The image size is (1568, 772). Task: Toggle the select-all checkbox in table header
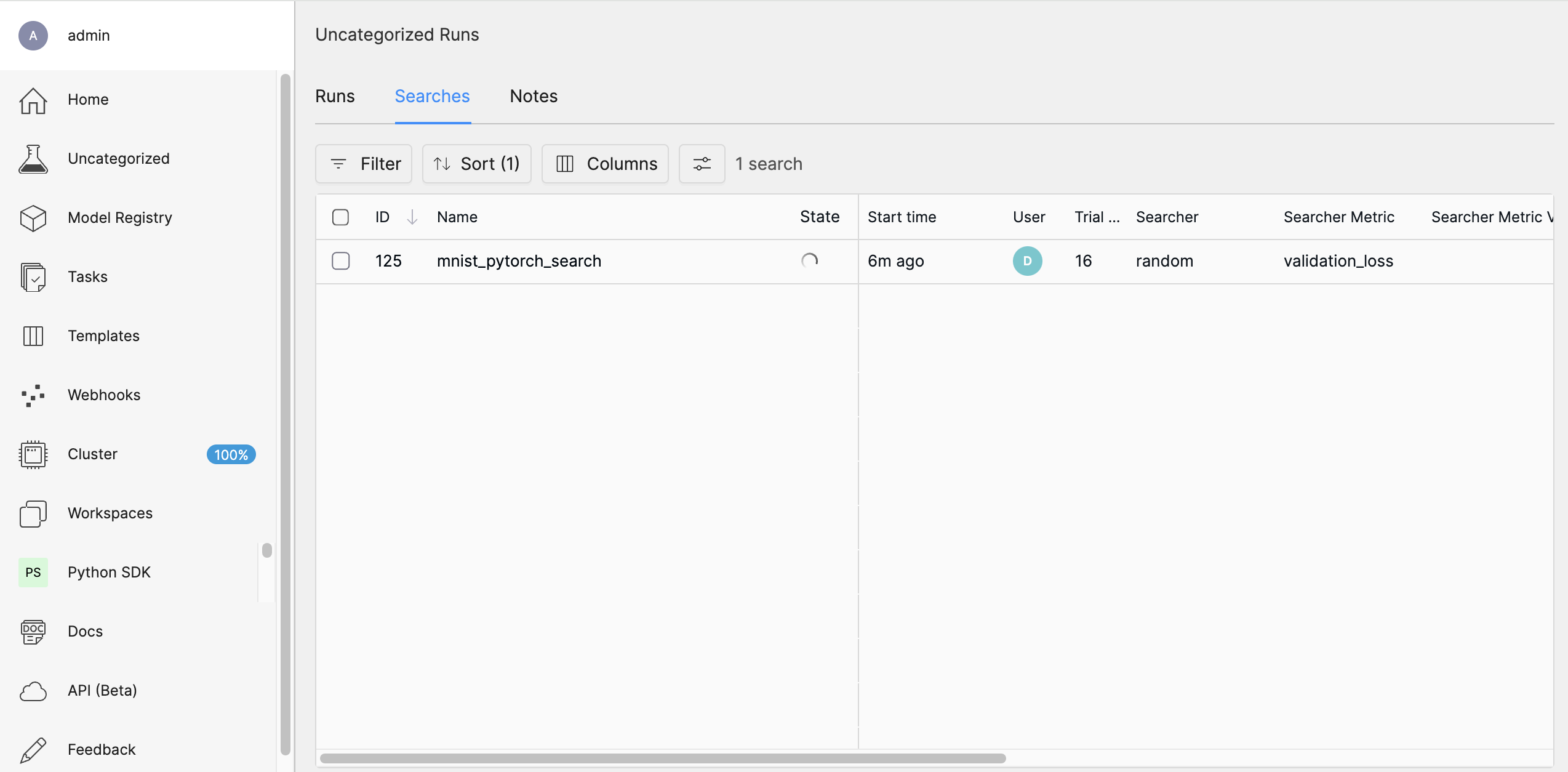tap(341, 217)
